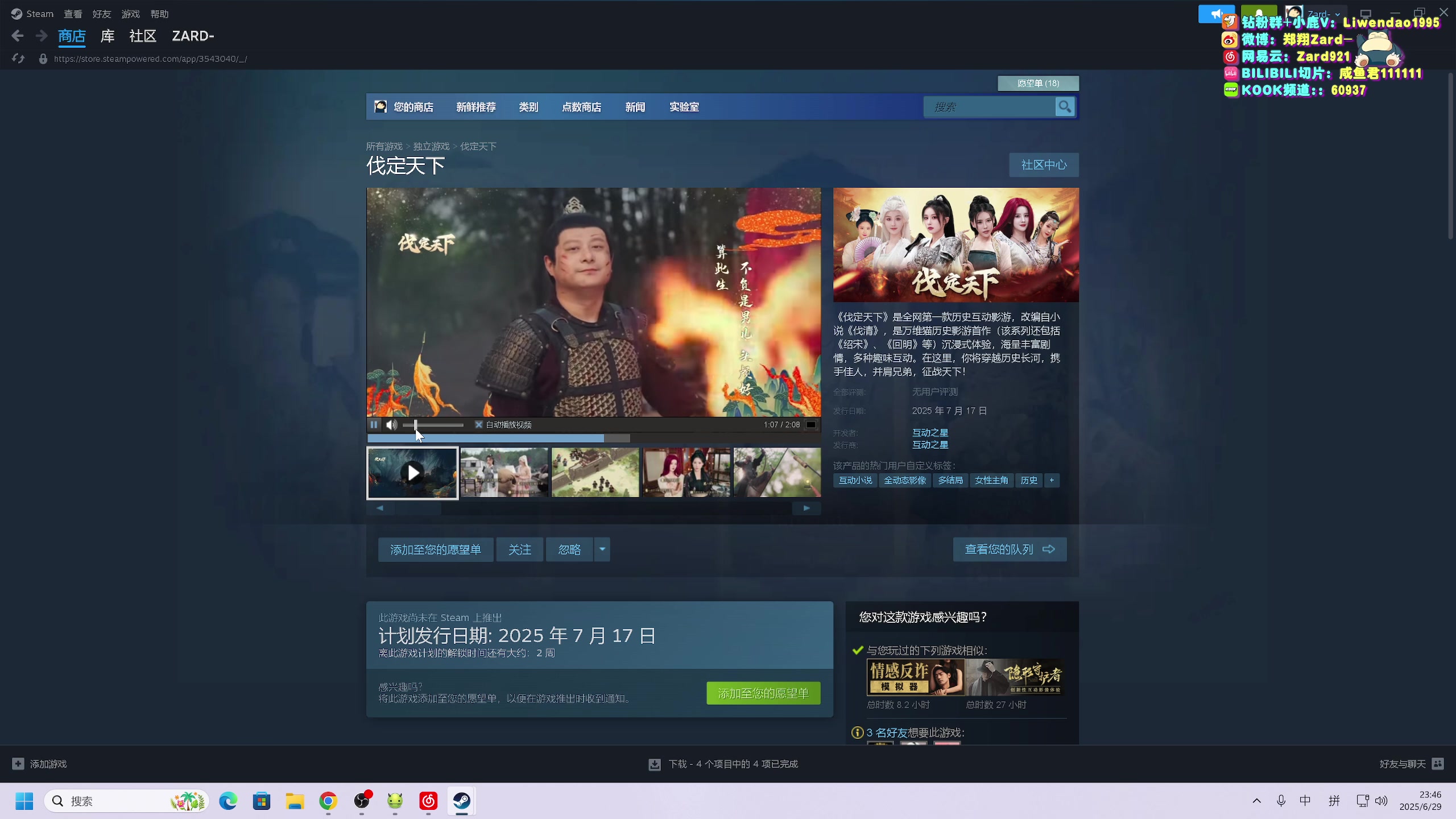The image size is (1456, 819).
Task: Type in the store 搜索 search field
Action: (990, 107)
